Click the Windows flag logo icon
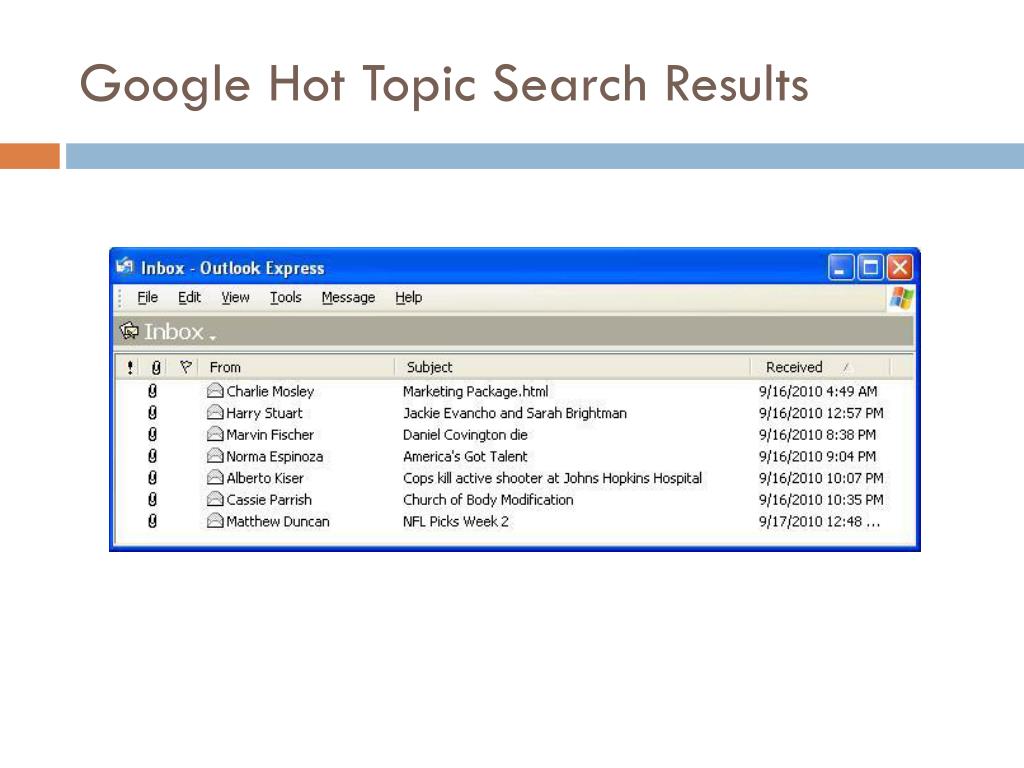Viewport: 1024px width, 768px height. pyautogui.click(x=901, y=298)
